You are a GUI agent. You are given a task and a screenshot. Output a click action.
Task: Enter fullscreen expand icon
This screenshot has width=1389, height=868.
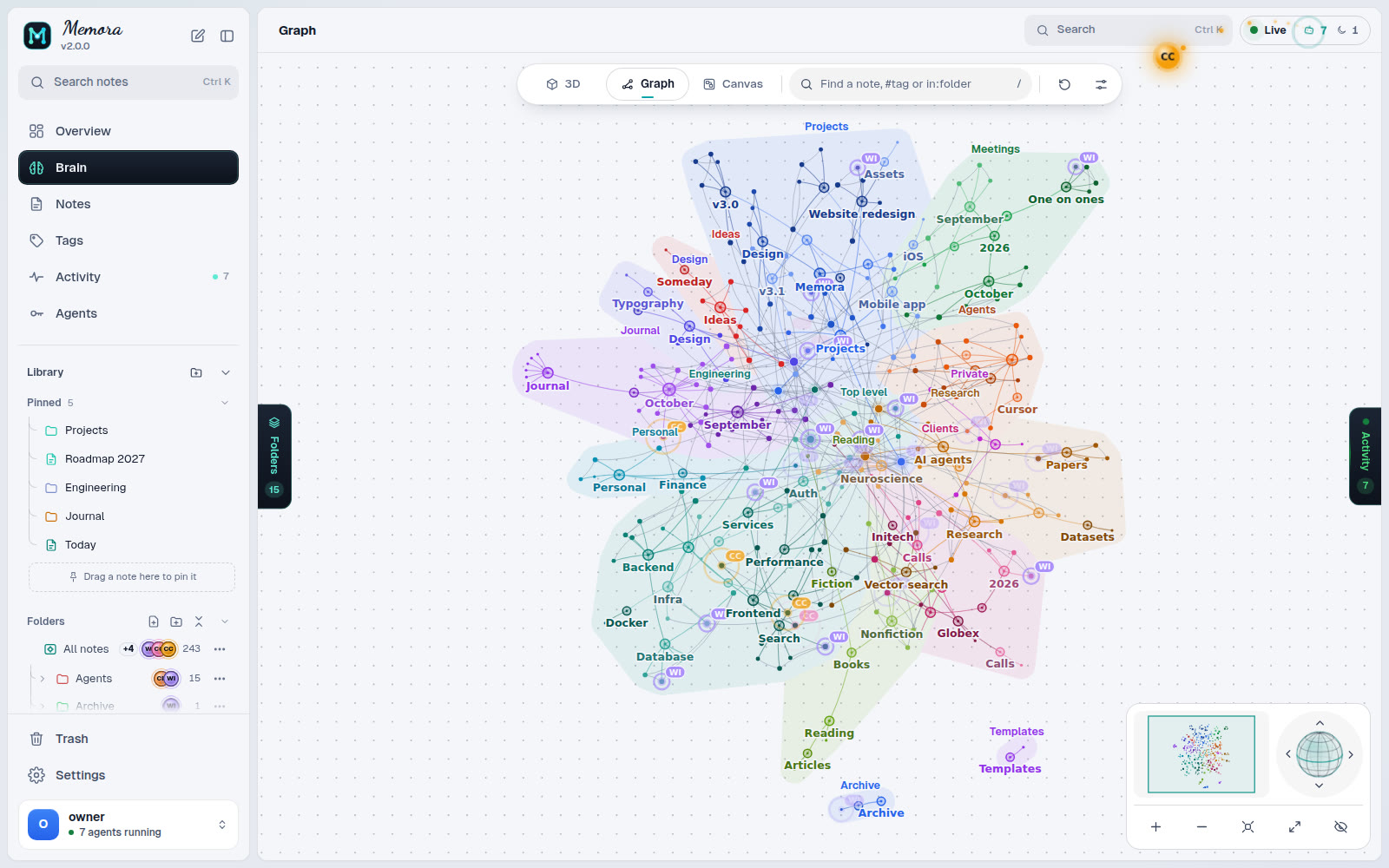pyautogui.click(x=1294, y=827)
